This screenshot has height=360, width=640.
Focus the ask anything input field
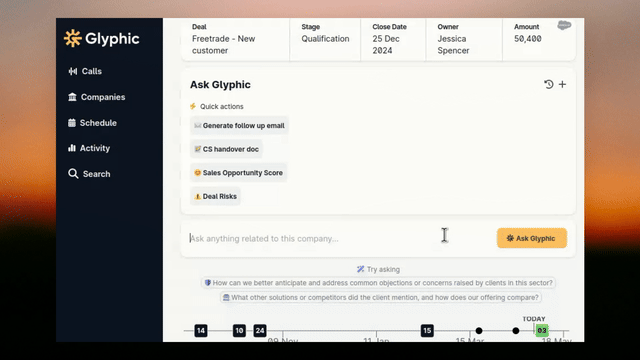[x=339, y=238]
